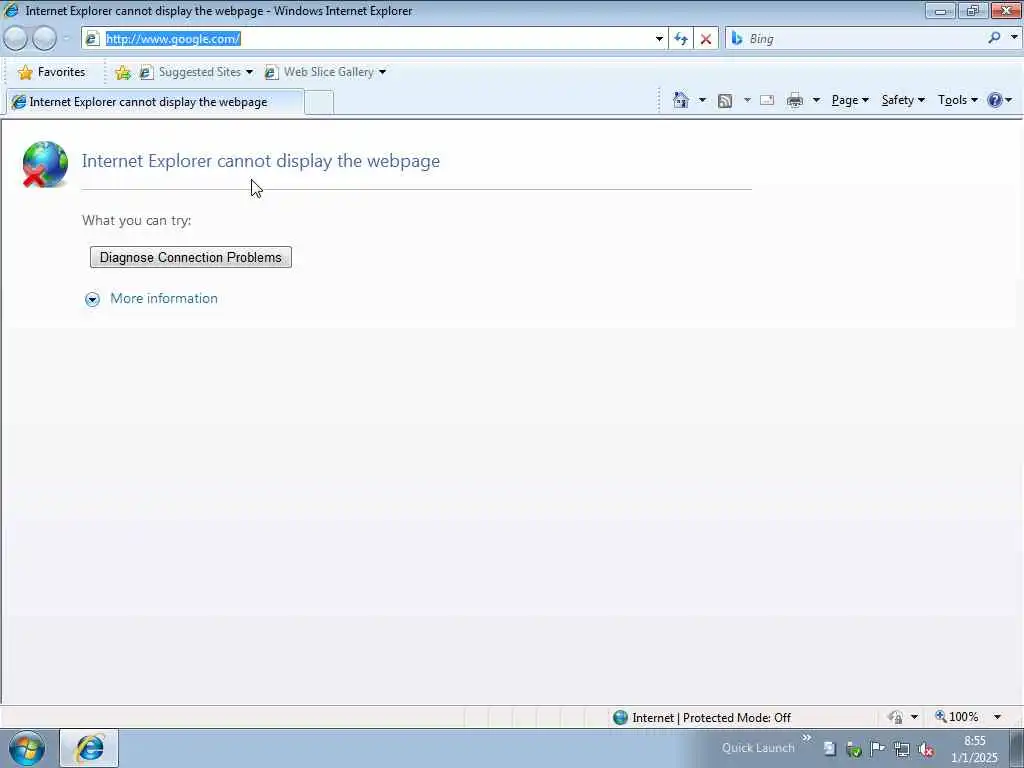Expand the Suggested Sites dropdown arrow
The height and width of the screenshot is (768, 1024).
click(249, 72)
